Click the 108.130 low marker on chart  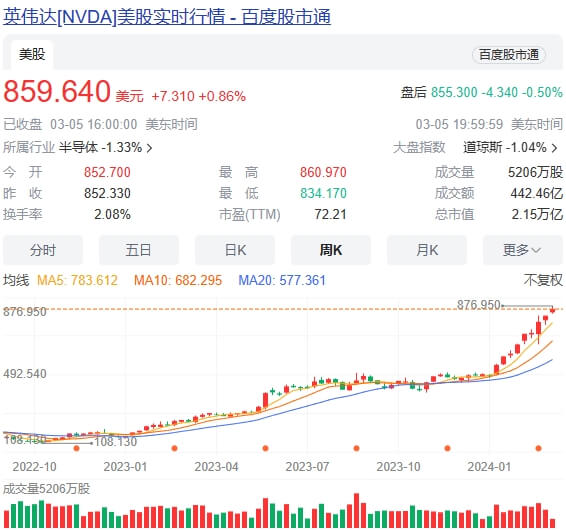116,441
